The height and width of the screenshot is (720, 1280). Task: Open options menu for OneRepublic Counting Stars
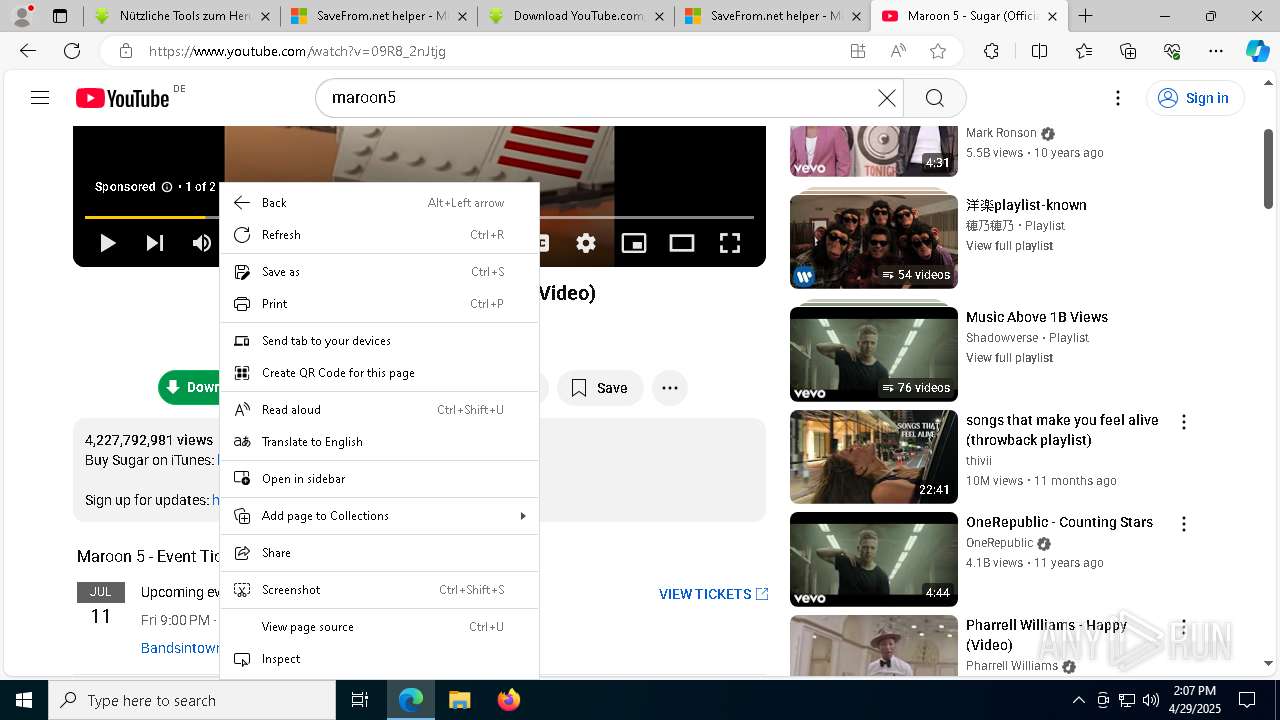[x=1184, y=524]
